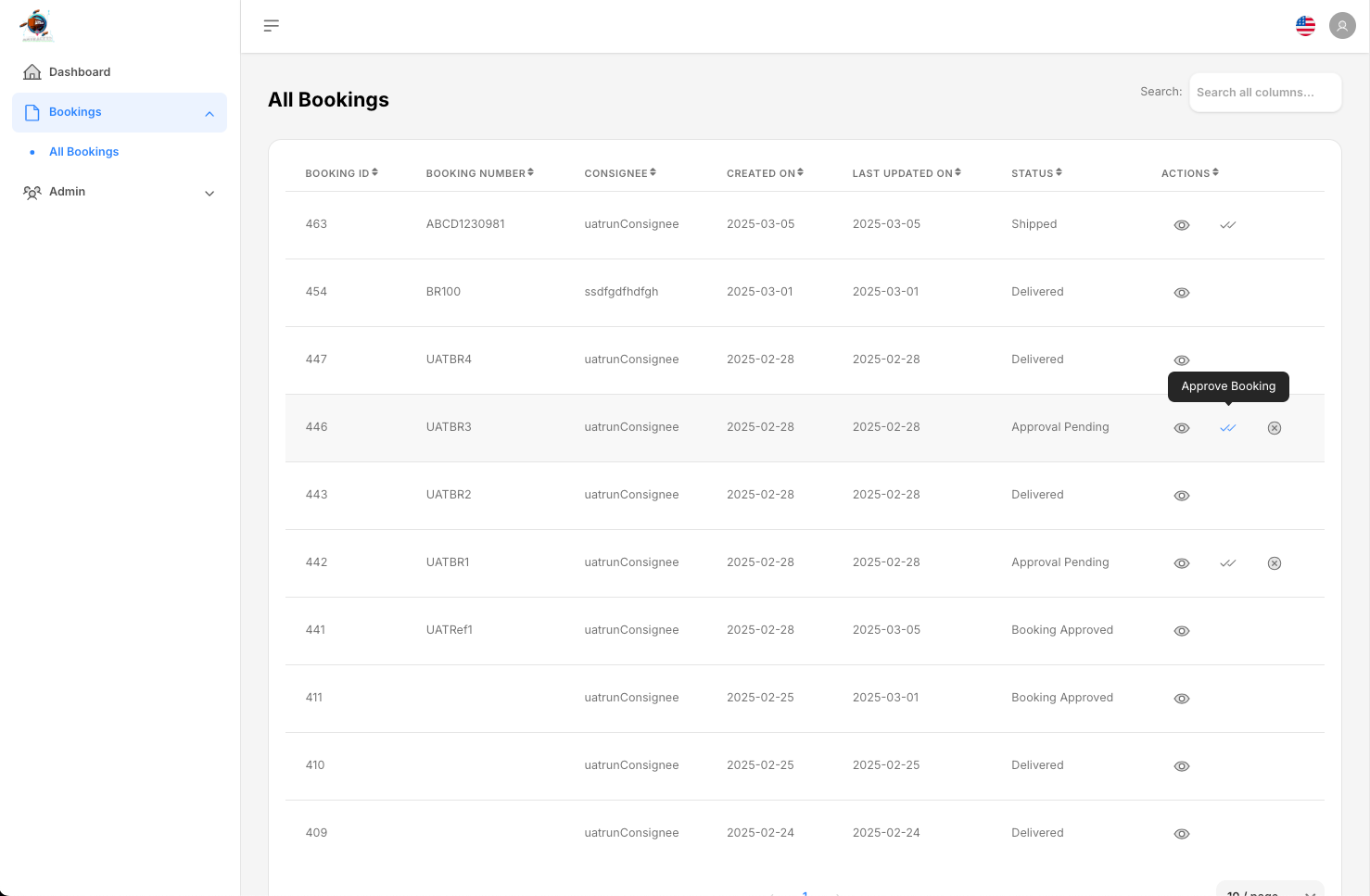
Task: Approve booking 442 with double-check icon
Action: pyautogui.click(x=1228, y=563)
